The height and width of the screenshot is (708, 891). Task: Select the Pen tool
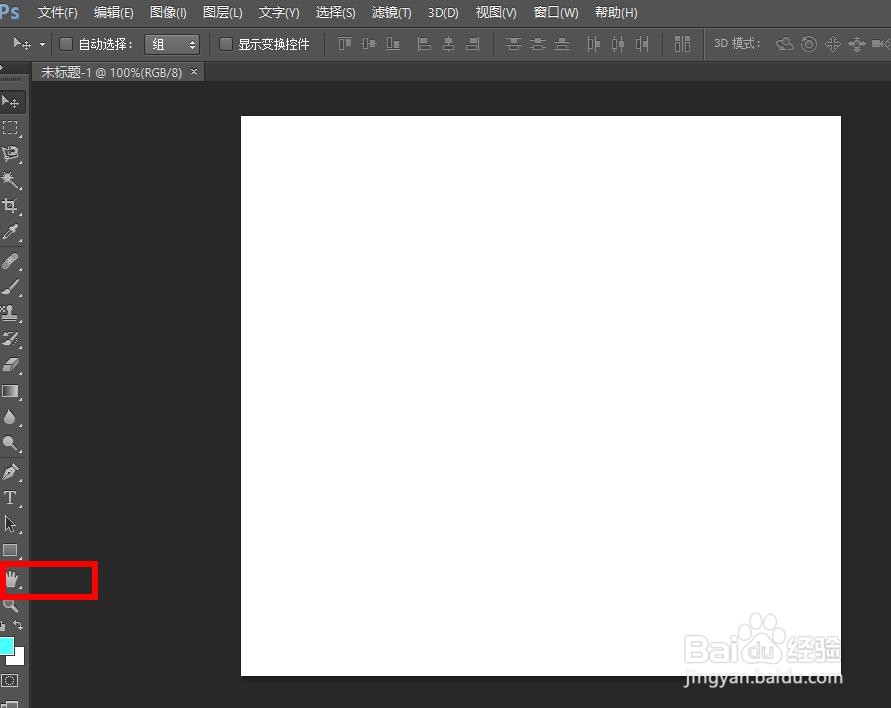(x=13, y=470)
